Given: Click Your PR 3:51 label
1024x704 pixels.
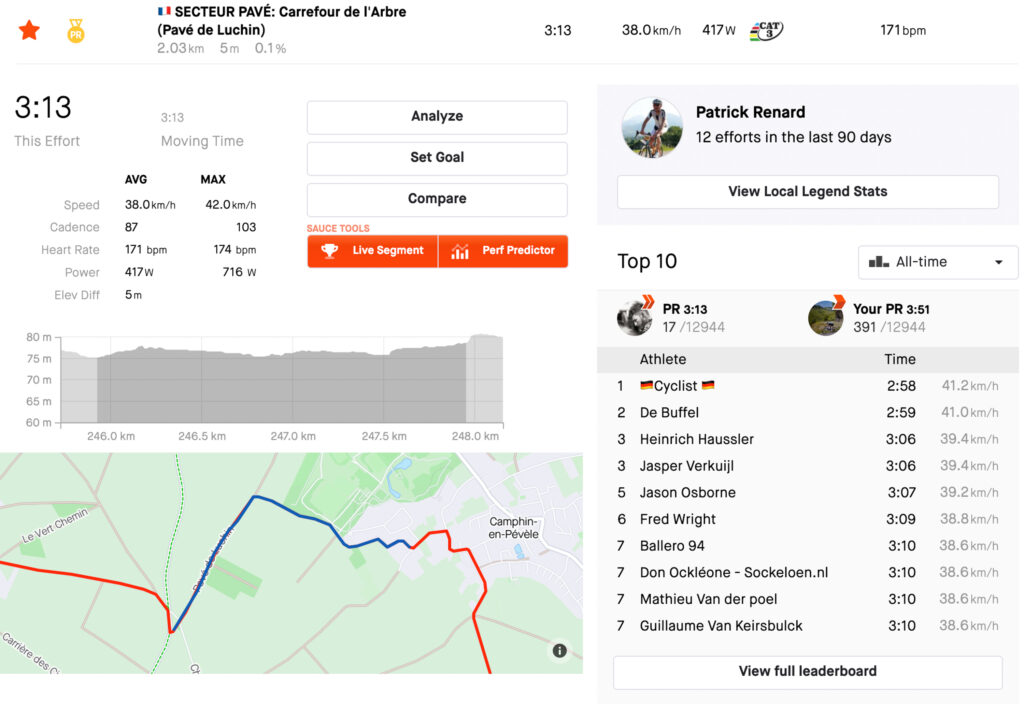Looking at the screenshot, I should [891, 310].
